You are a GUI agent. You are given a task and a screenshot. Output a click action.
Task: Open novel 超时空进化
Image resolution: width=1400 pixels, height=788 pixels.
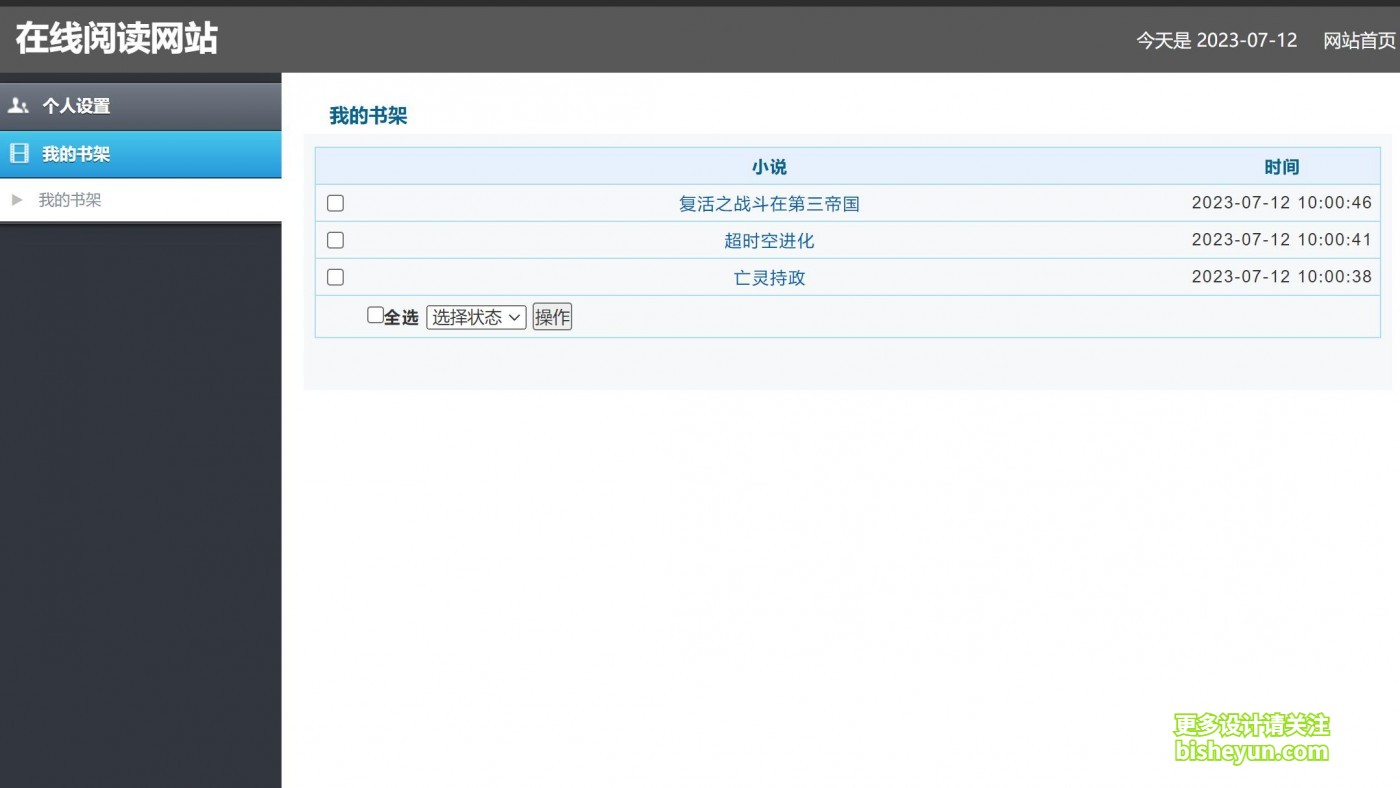[x=769, y=241]
